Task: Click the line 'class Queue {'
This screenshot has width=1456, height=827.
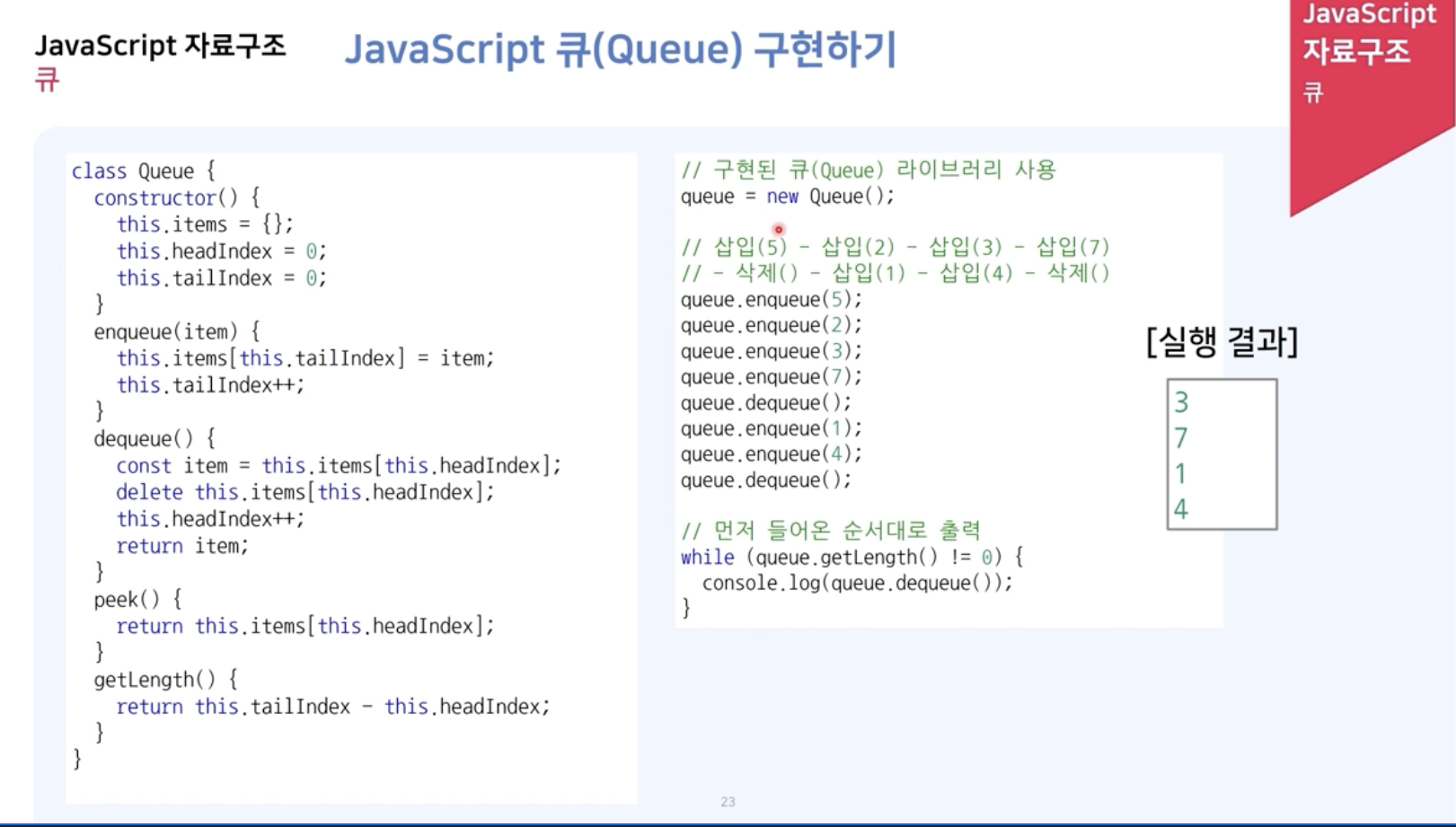Action: point(143,171)
